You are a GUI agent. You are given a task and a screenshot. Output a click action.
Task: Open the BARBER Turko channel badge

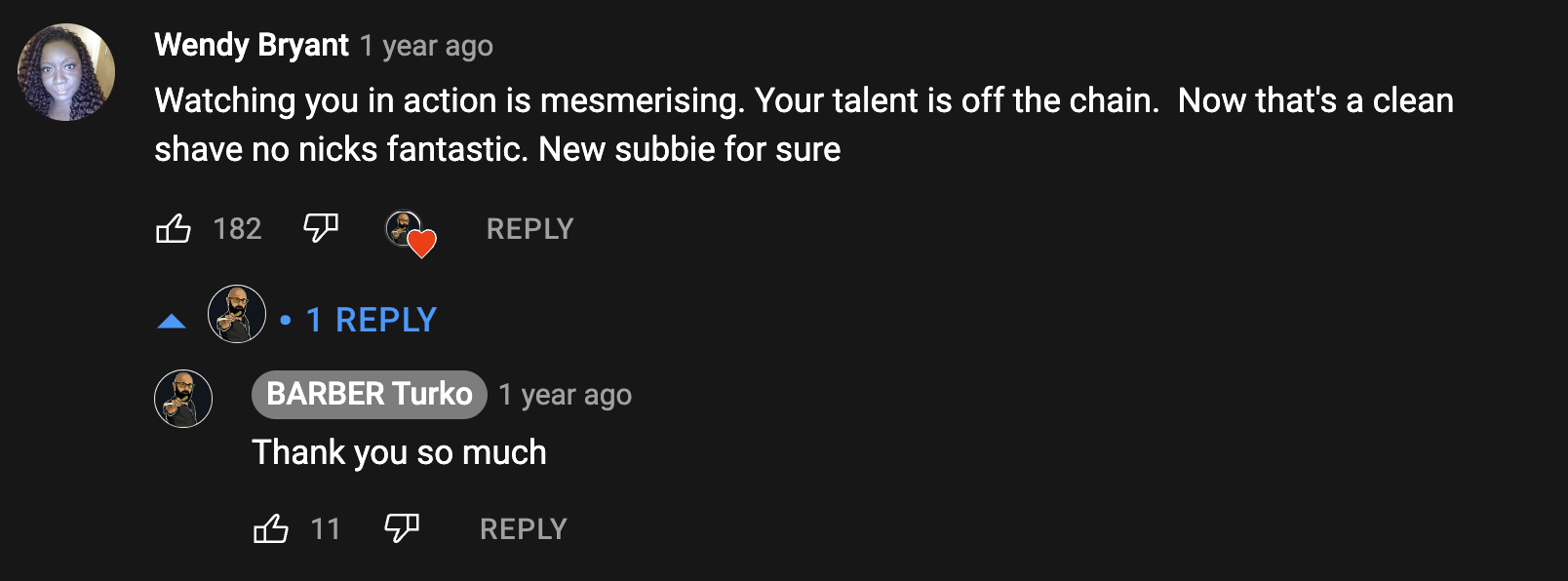[370, 395]
